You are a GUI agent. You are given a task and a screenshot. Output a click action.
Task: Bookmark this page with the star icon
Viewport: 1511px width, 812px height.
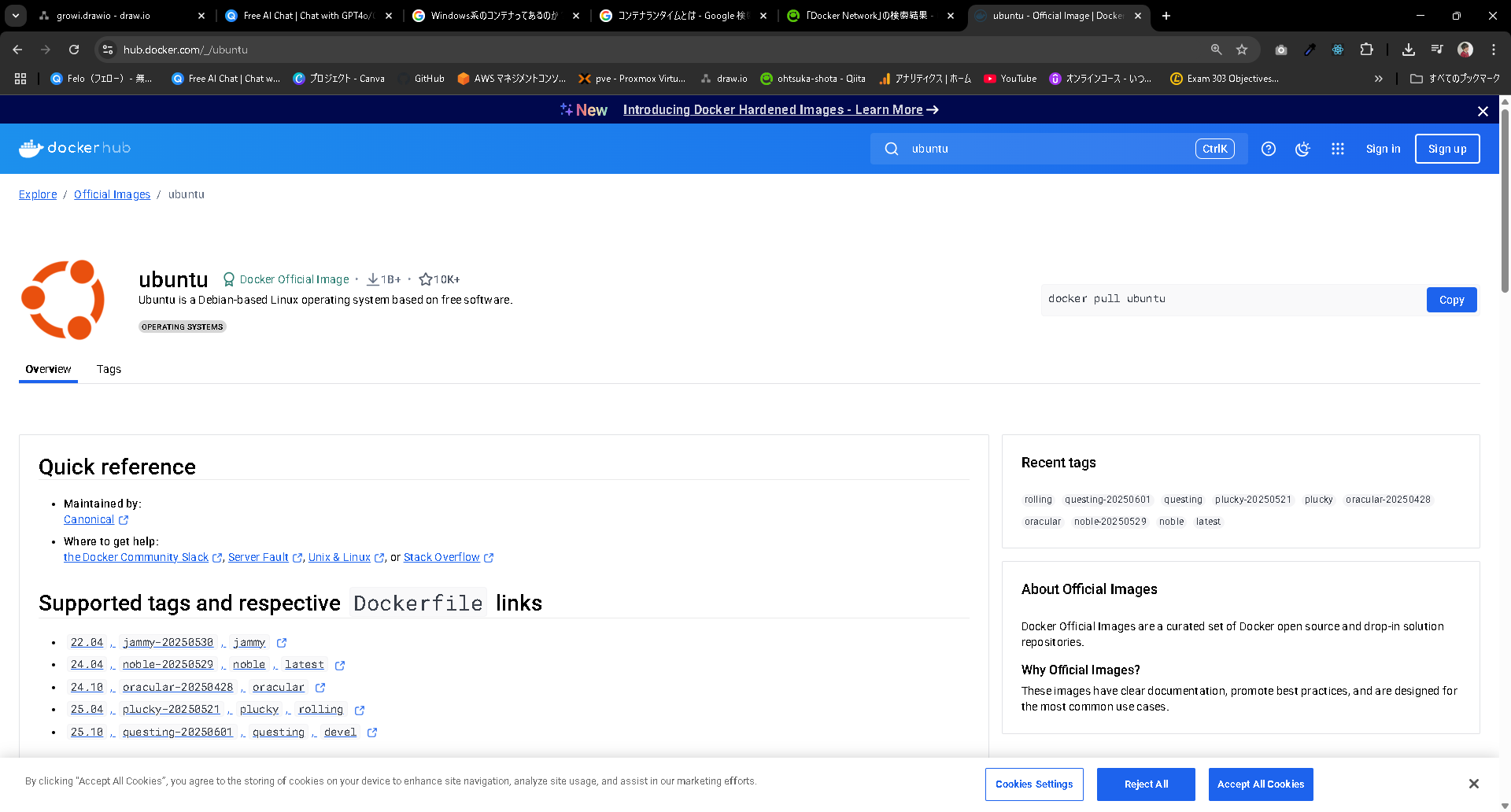click(1242, 50)
